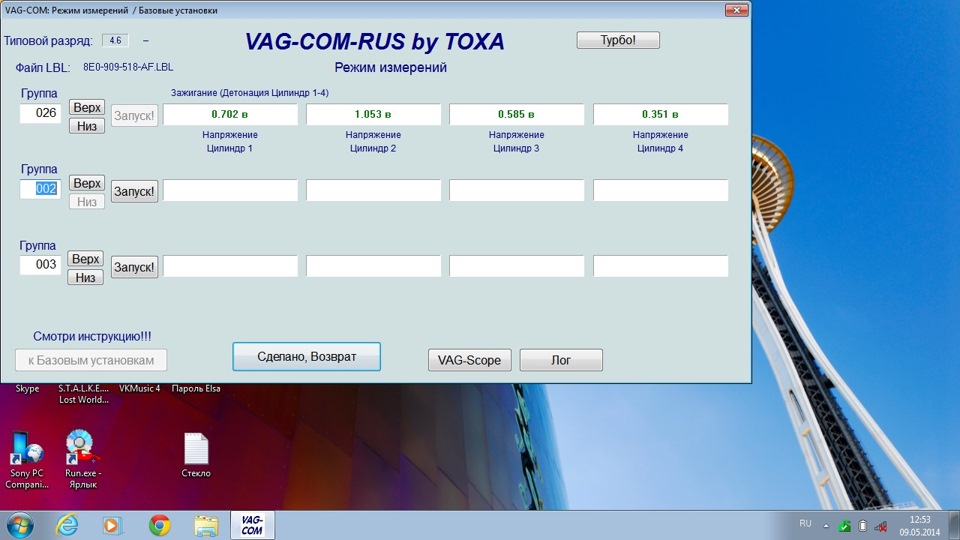Open Пароль Elsa desktop file
The width and height of the screenshot is (960, 540).
[x=196, y=388]
